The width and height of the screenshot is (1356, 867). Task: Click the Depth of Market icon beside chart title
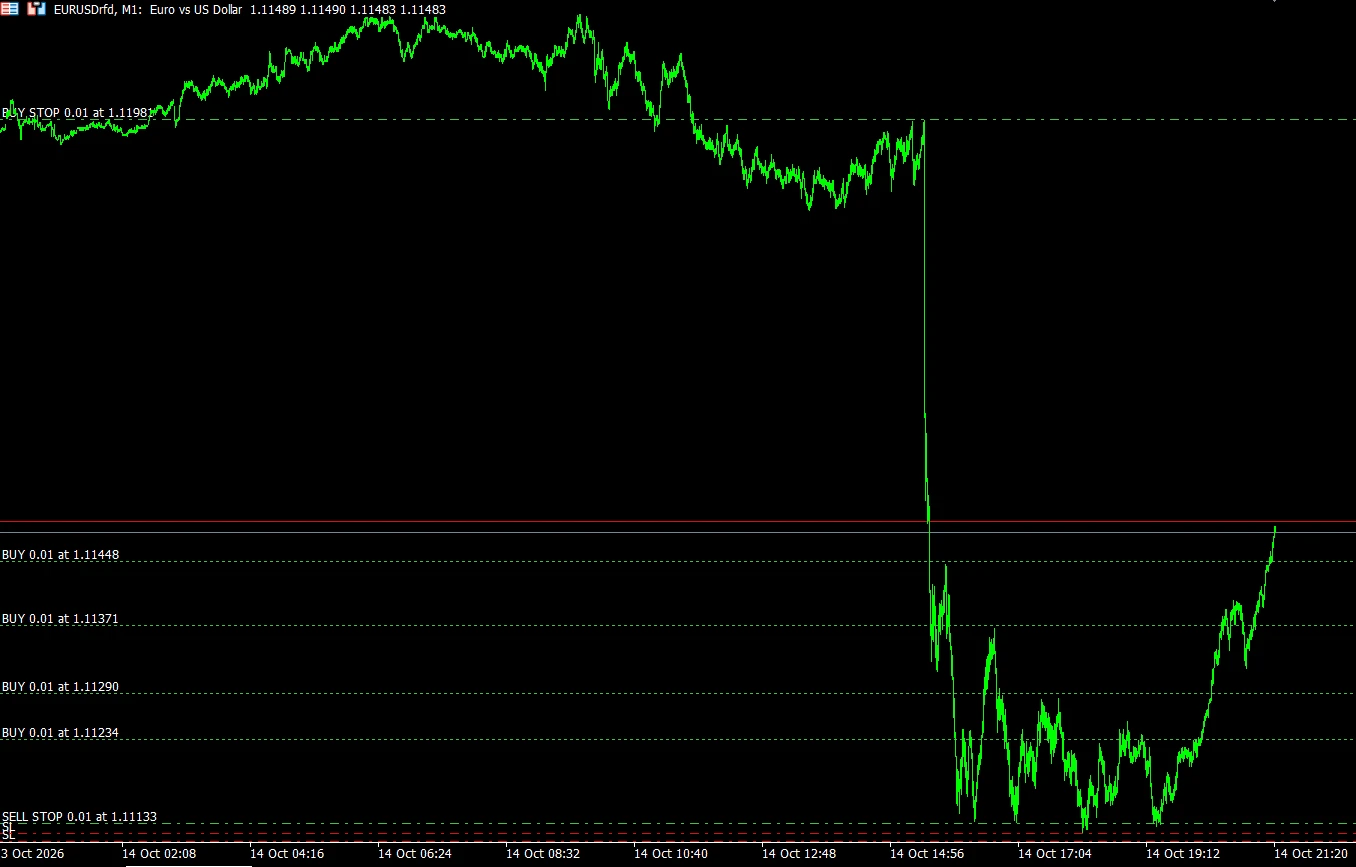coord(36,9)
